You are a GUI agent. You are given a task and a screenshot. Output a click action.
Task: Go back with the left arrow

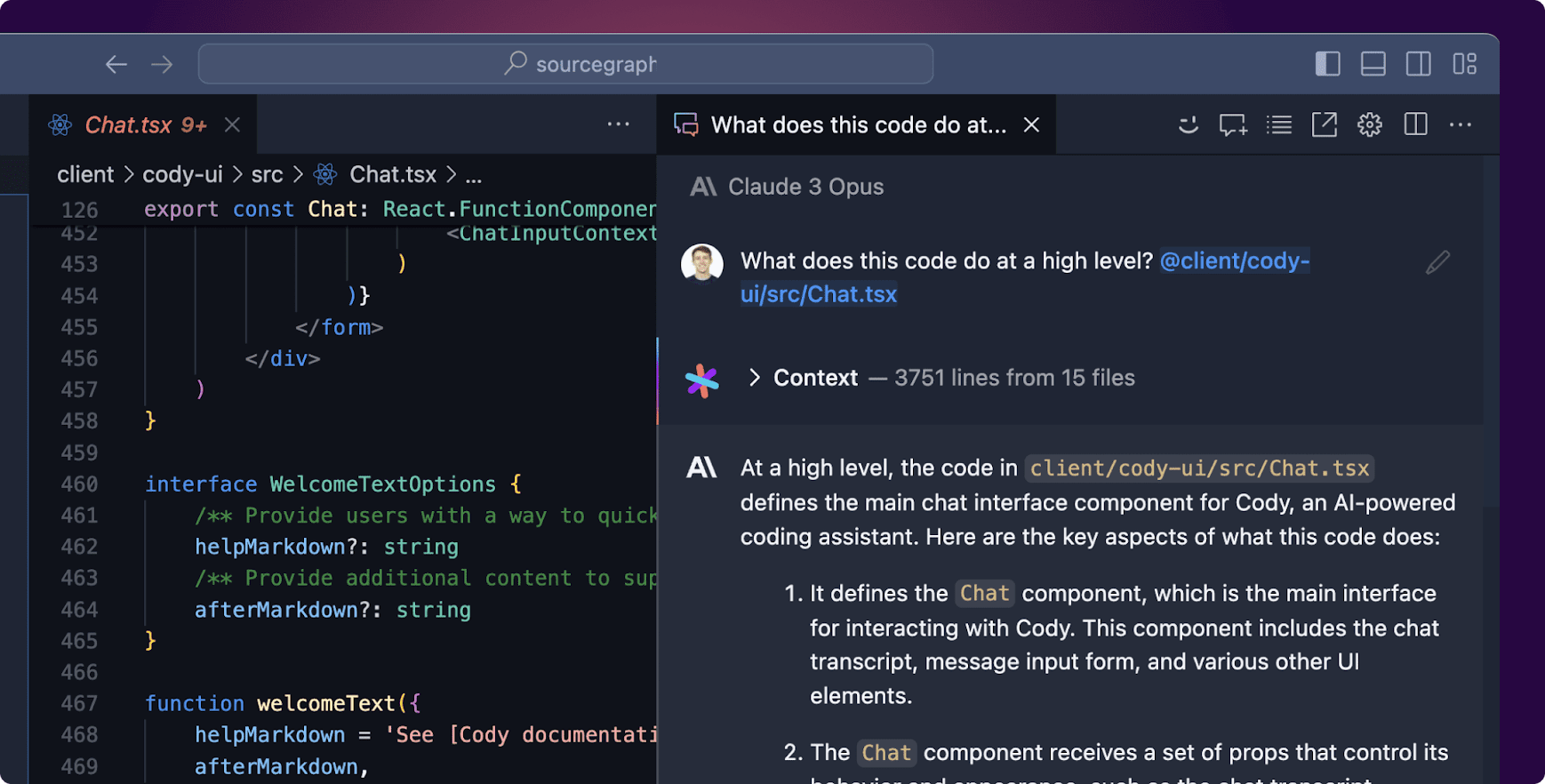point(116,64)
